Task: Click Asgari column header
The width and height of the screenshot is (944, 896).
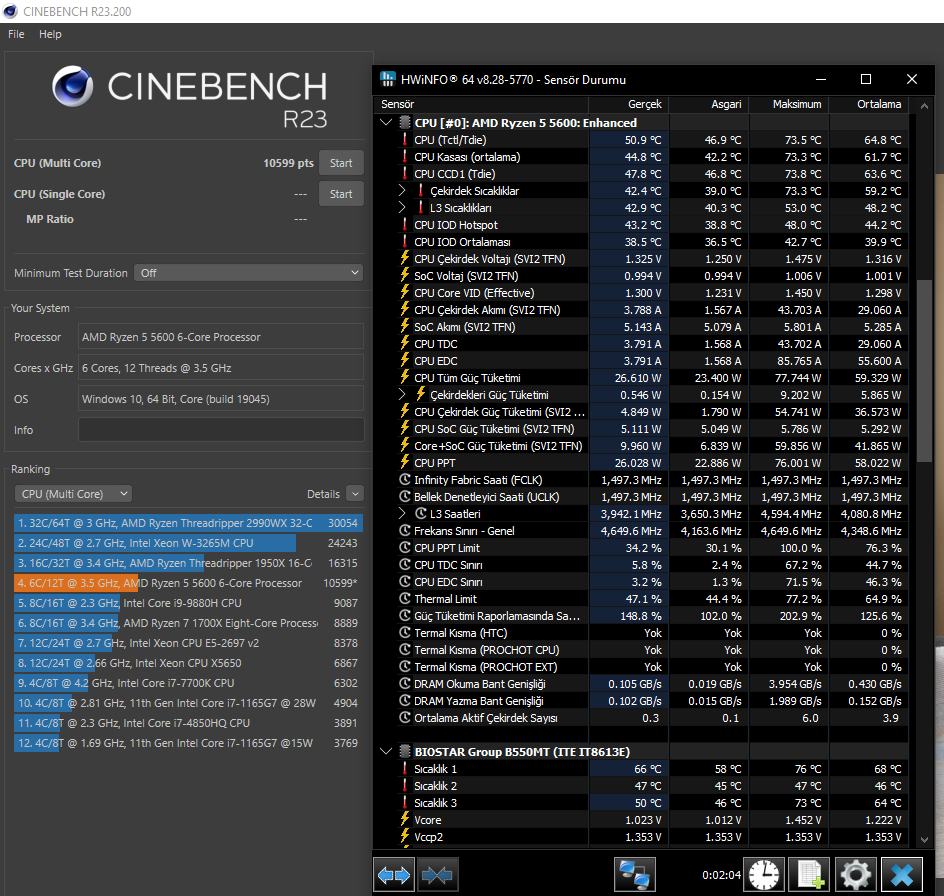Action: [709, 104]
